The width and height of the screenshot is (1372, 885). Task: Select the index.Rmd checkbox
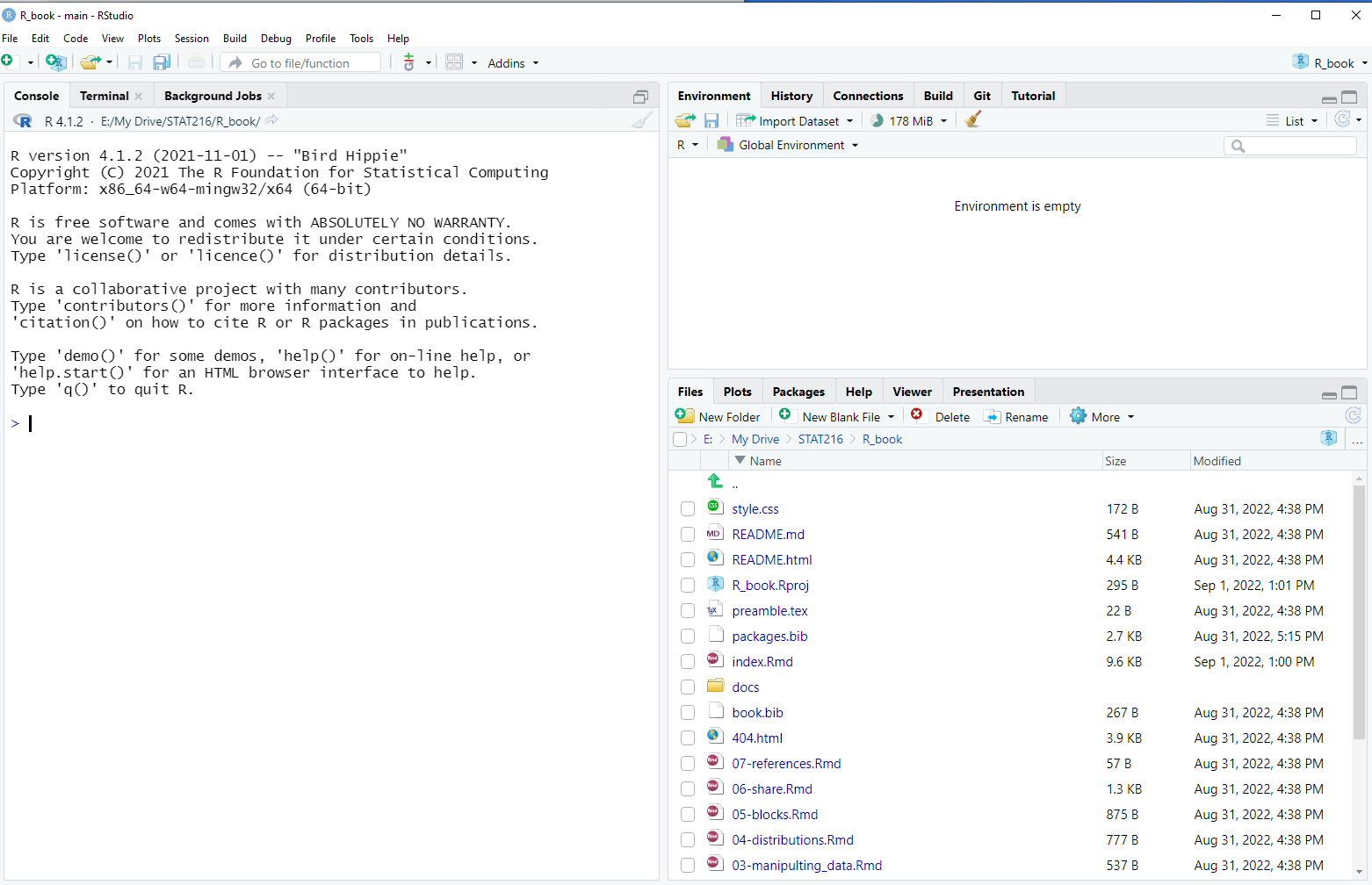click(x=688, y=662)
